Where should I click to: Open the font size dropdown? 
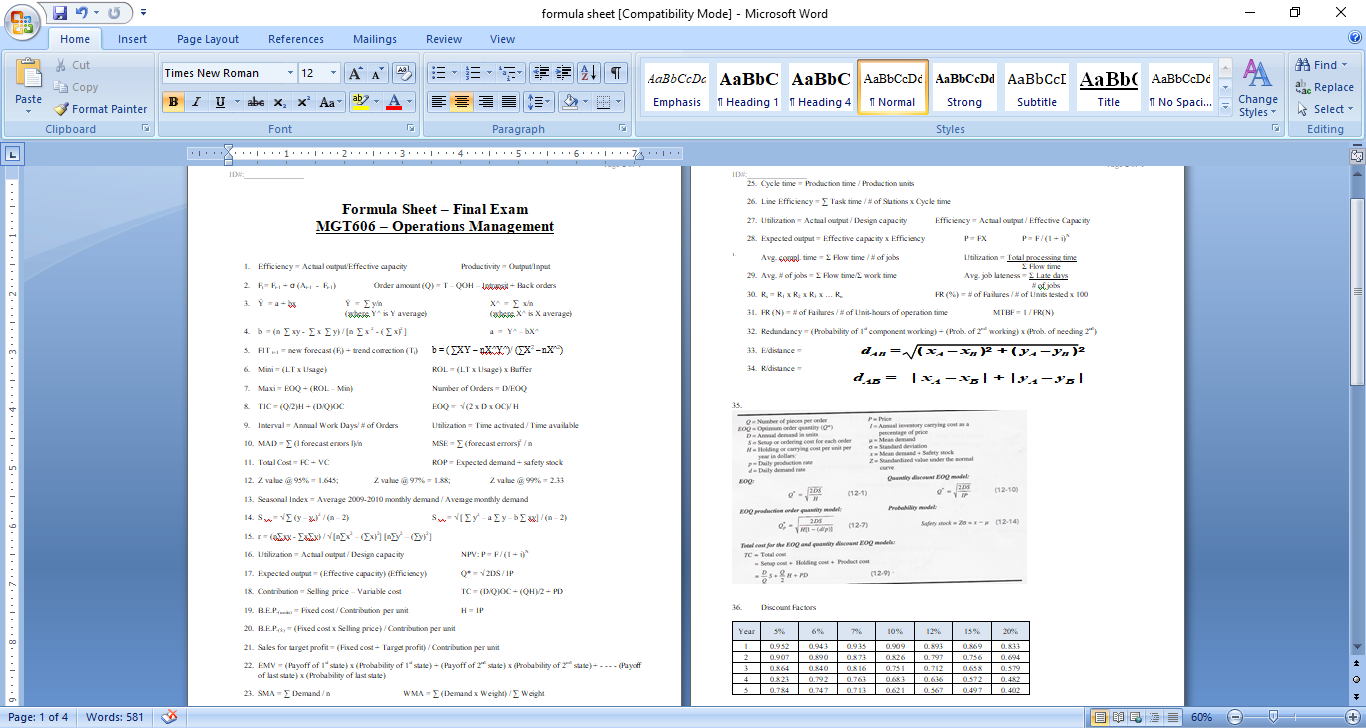pos(333,72)
